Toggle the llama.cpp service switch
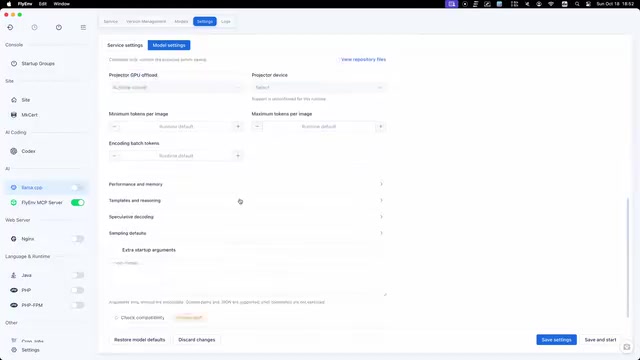This screenshot has height=360, width=640. (78, 188)
